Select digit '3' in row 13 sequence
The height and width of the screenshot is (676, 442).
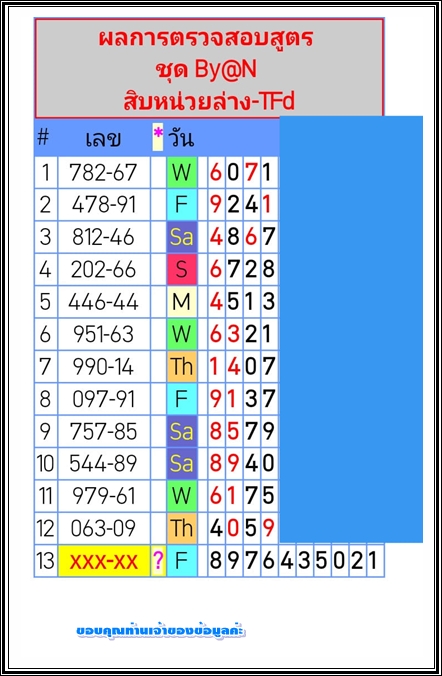(x=304, y=561)
